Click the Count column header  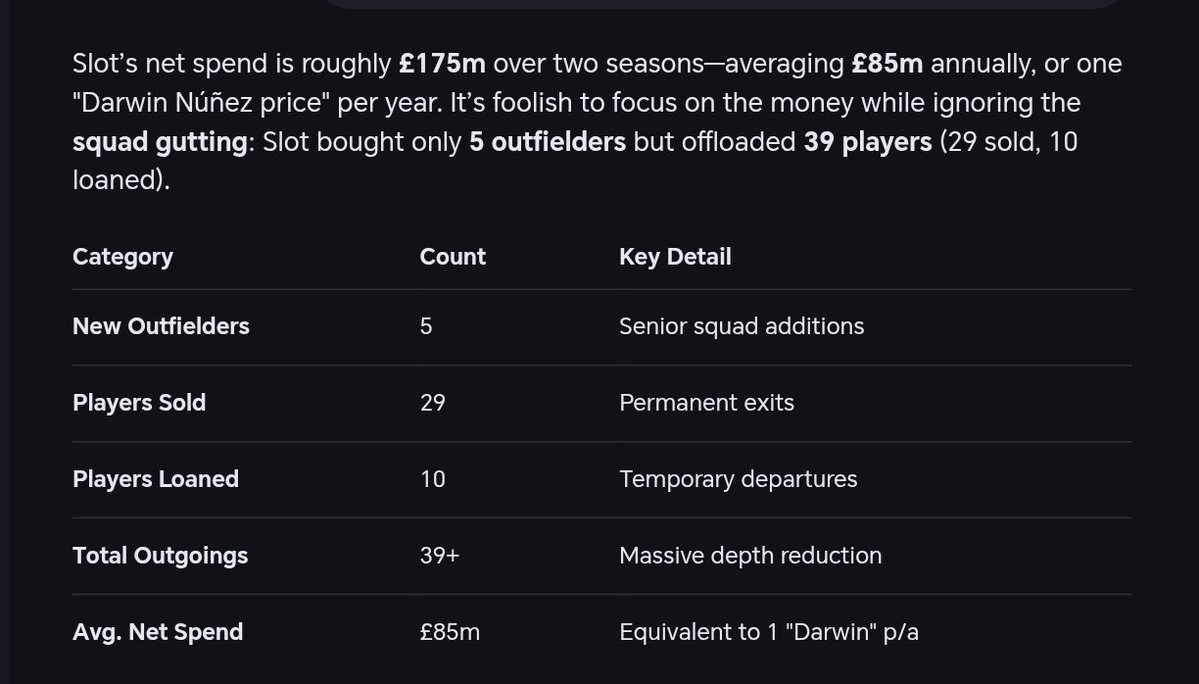(452, 257)
